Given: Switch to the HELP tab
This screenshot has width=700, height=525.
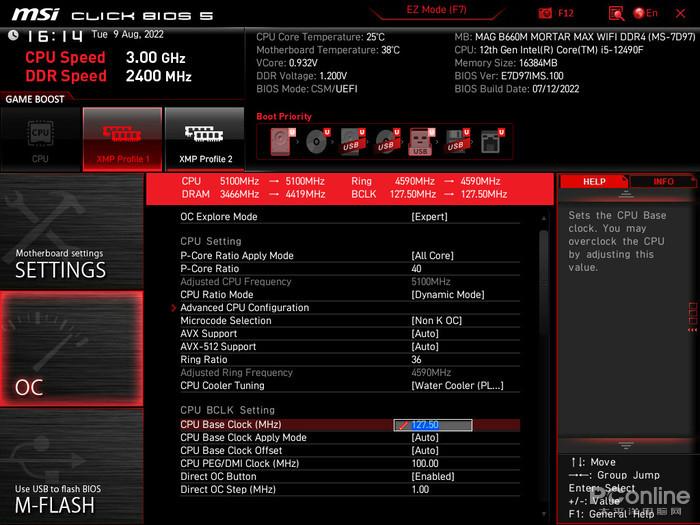Looking at the screenshot, I should click(594, 182).
